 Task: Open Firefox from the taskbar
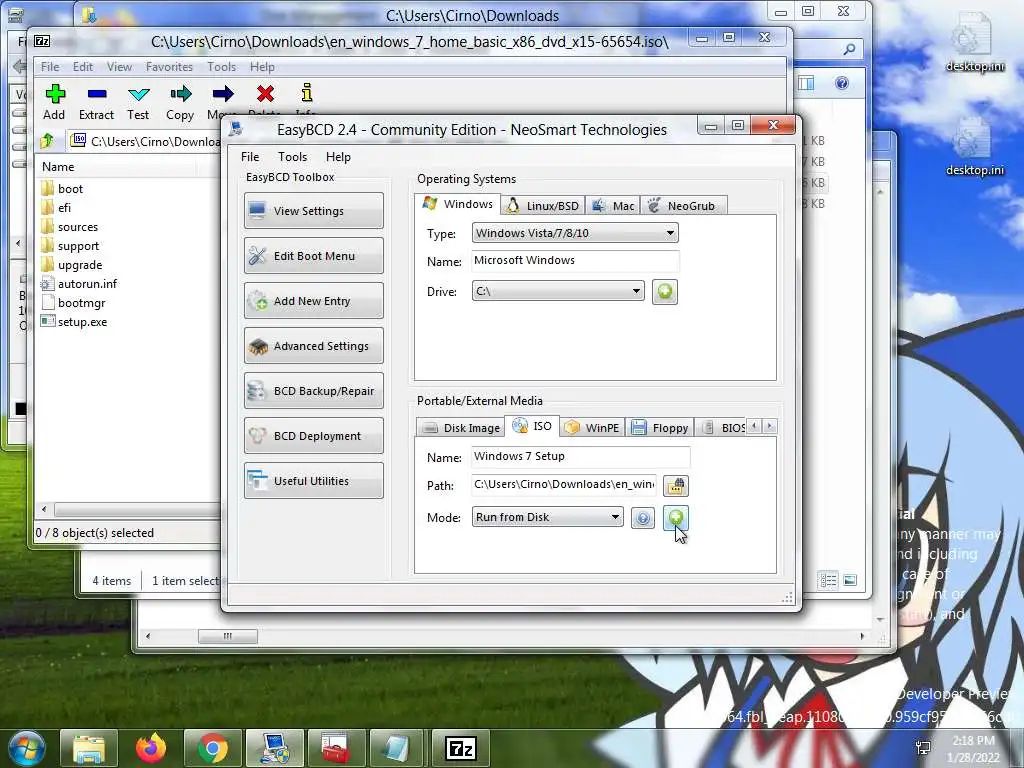point(151,748)
